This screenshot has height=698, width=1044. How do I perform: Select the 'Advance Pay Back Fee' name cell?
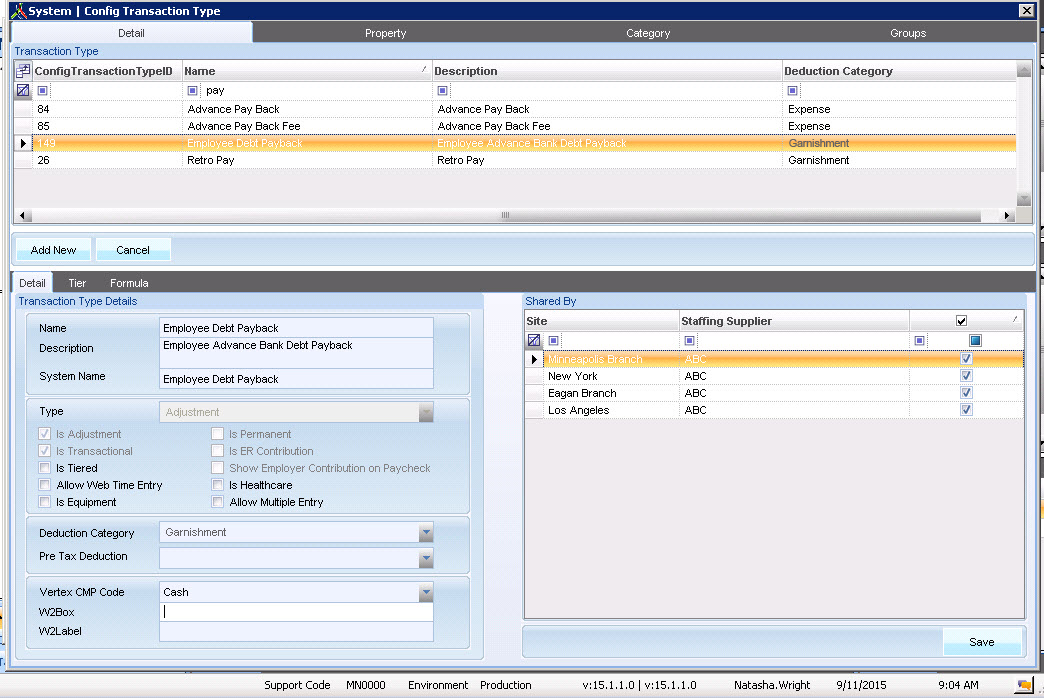click(307, 126)
